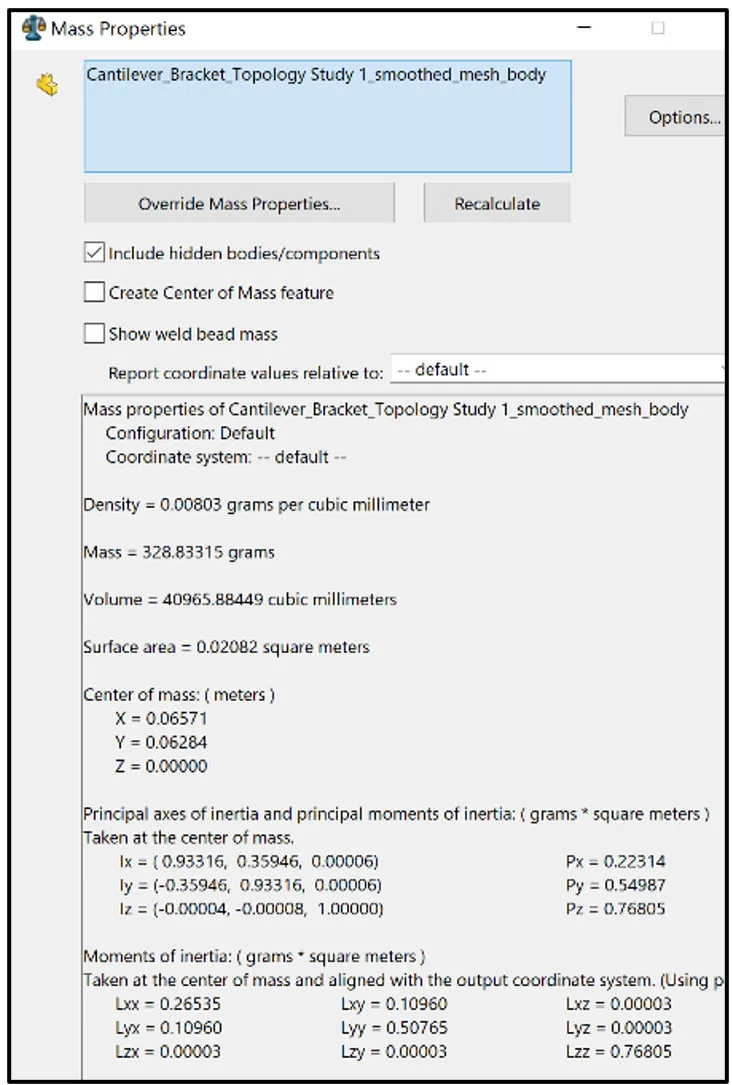
Task: Click the Mass Properties scale icon in title bar
Action: [33, 29]
